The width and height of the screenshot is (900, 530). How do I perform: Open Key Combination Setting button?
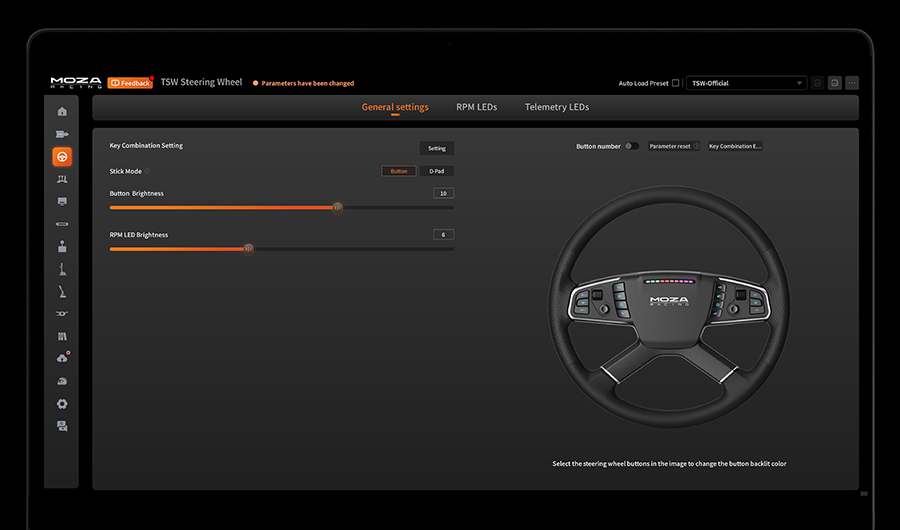pos(436,148)
